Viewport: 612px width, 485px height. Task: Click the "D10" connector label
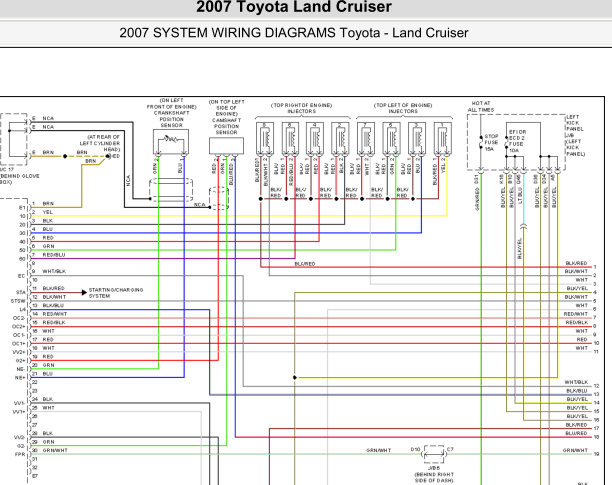[x=415, y=449]
